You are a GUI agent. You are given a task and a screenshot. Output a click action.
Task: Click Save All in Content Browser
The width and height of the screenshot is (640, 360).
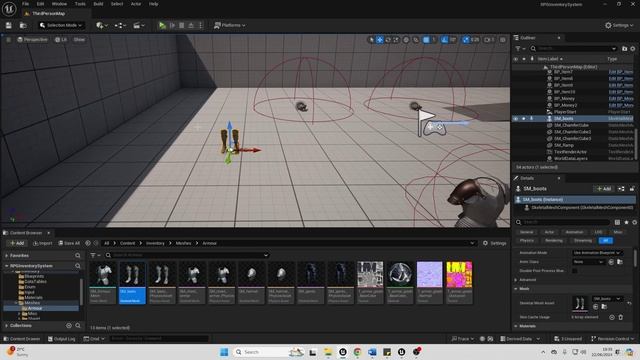[69, 243]
